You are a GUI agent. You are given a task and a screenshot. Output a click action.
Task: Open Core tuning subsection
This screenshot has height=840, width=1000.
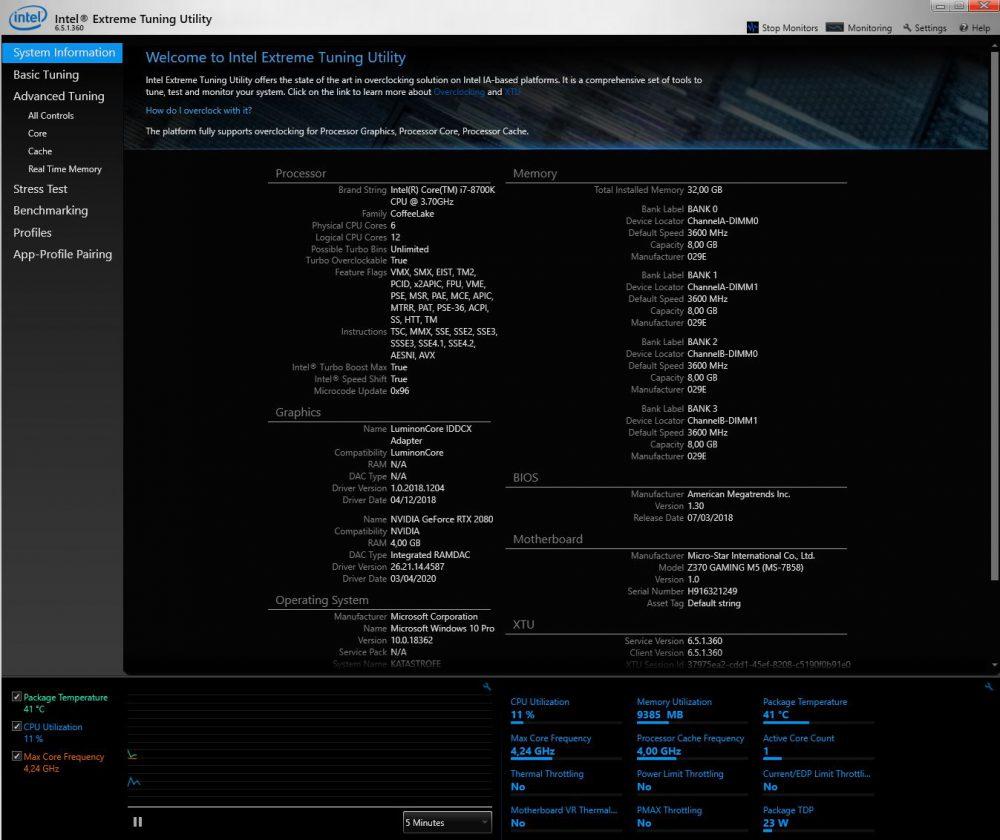(37, 133)
